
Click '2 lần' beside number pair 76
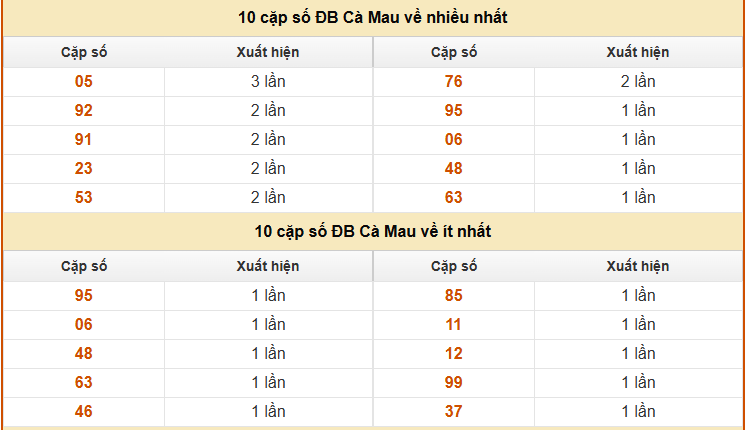point(638,82)
